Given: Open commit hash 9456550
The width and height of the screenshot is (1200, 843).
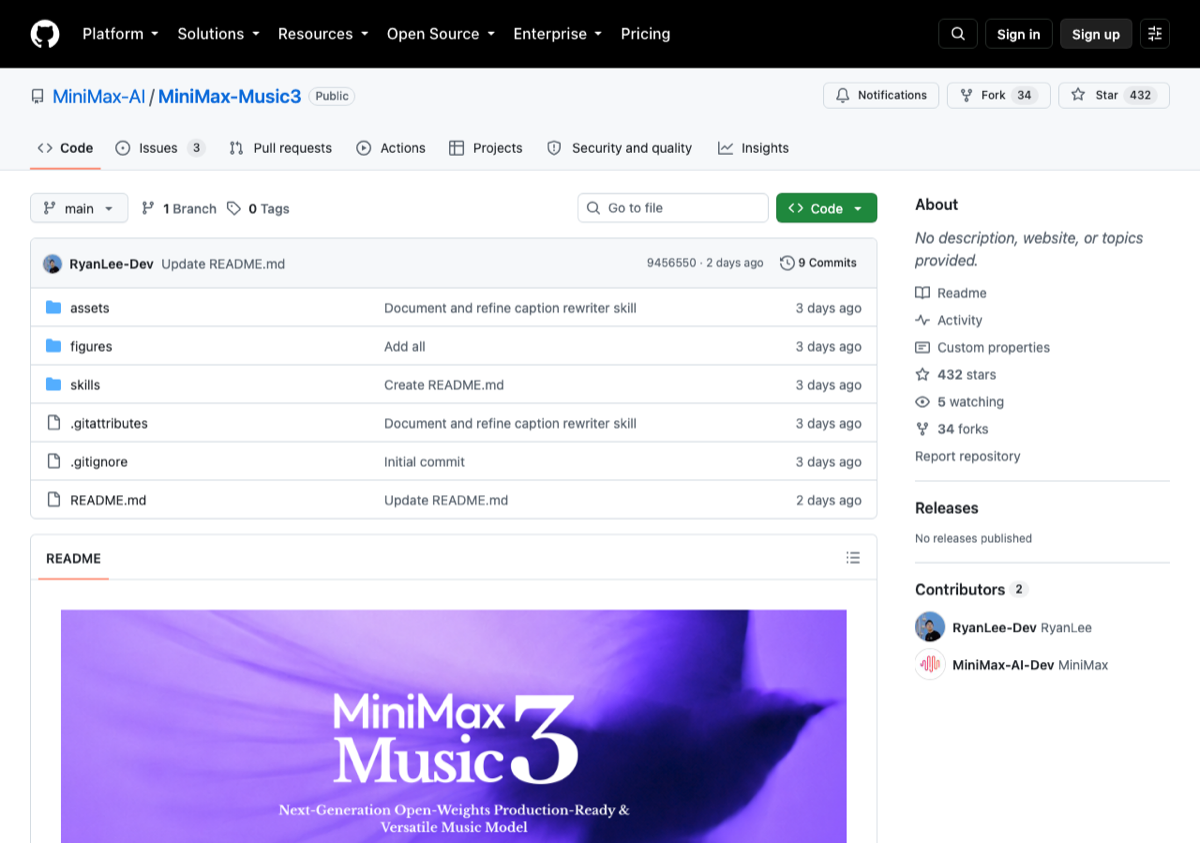Looking at the screenshot, I should click(x=671, y=263).
